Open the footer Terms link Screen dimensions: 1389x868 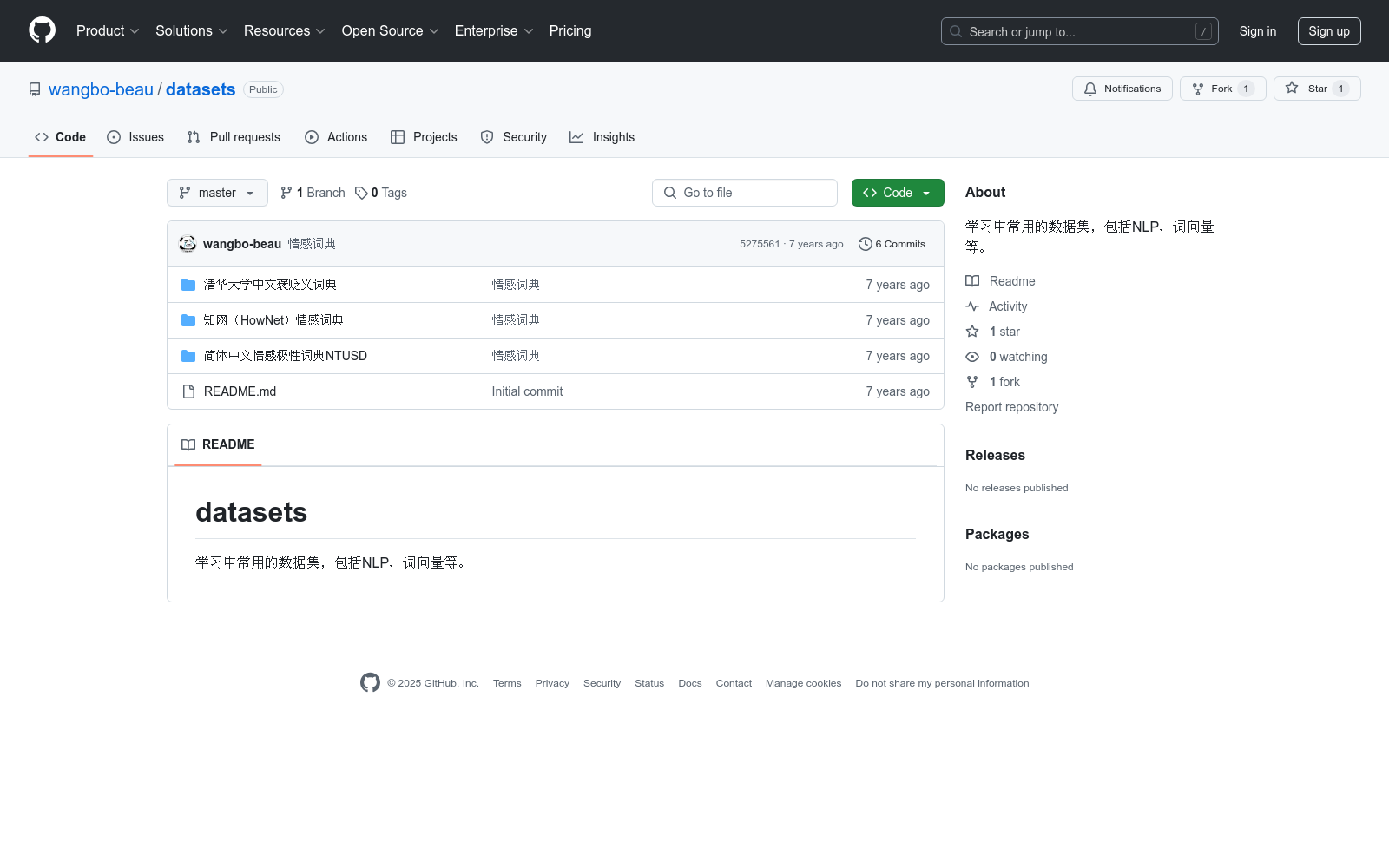(x=507, y=683)
